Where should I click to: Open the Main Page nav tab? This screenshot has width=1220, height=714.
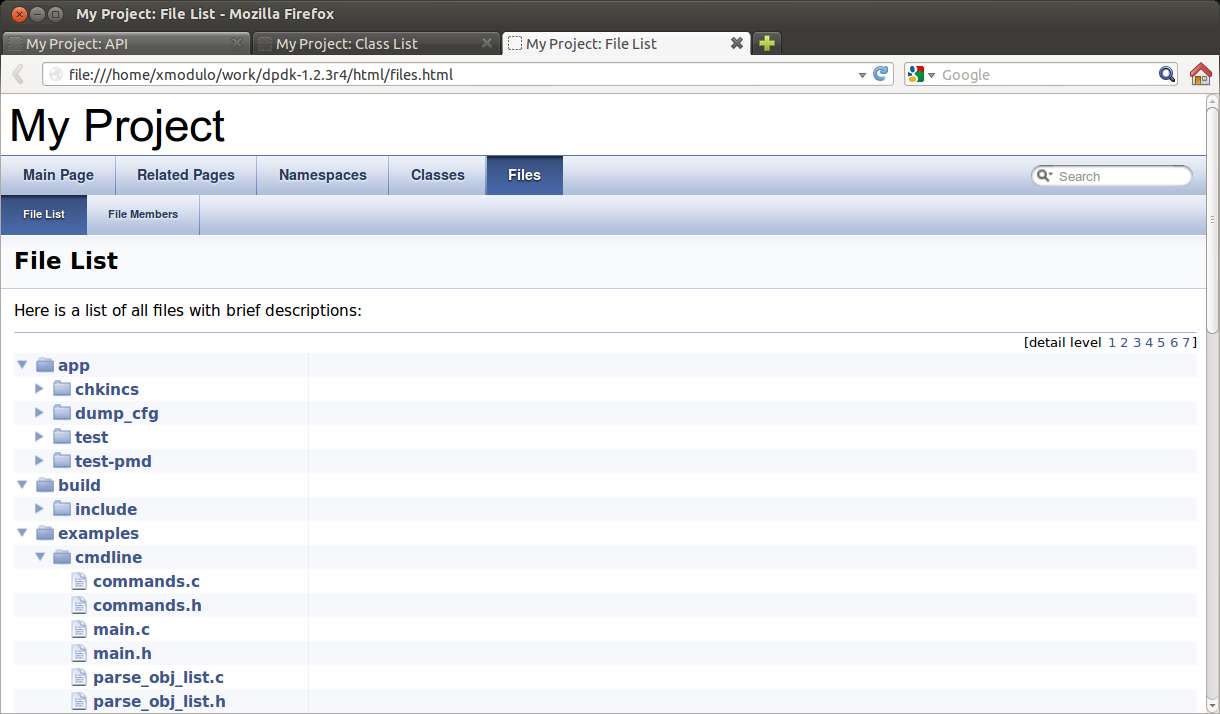click(x=58, y=175)
